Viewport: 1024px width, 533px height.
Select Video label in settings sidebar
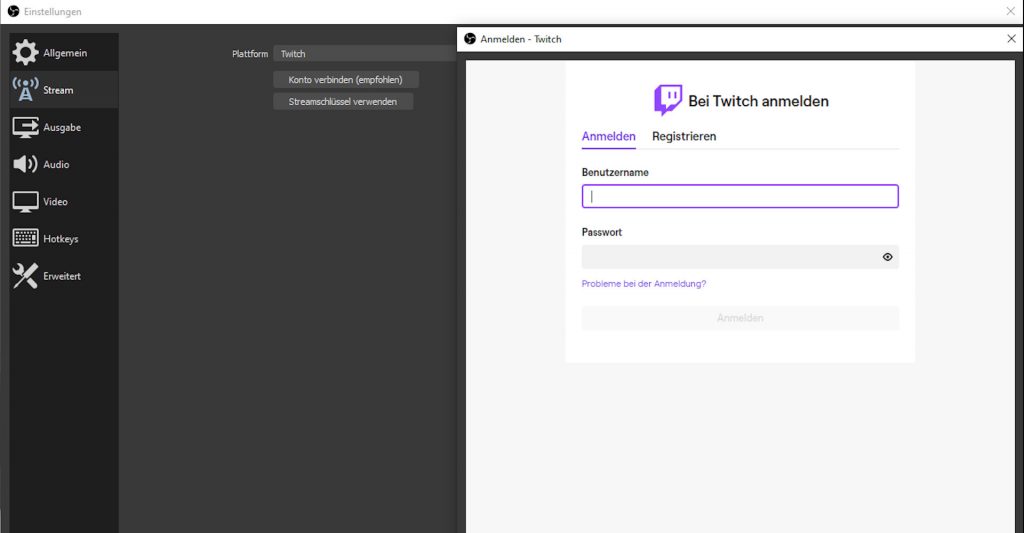click(56, 202)
